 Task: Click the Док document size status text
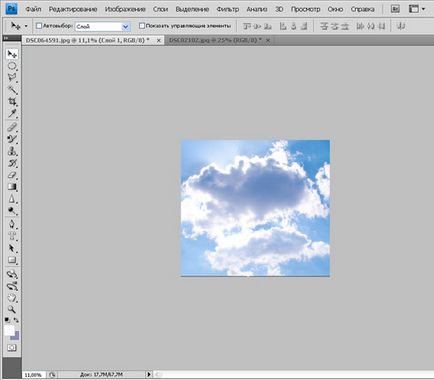pyautogui.click(x=101, y=375)
